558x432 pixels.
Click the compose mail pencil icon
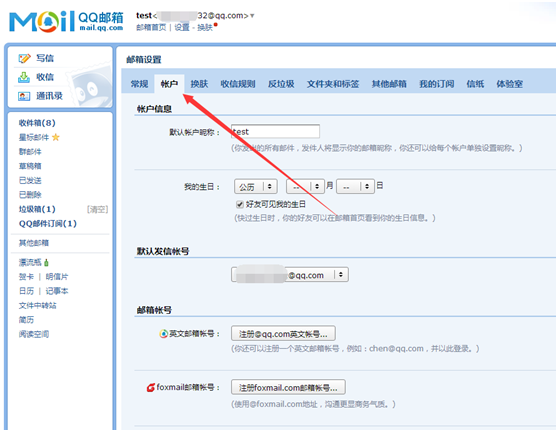tap(24, 58)
